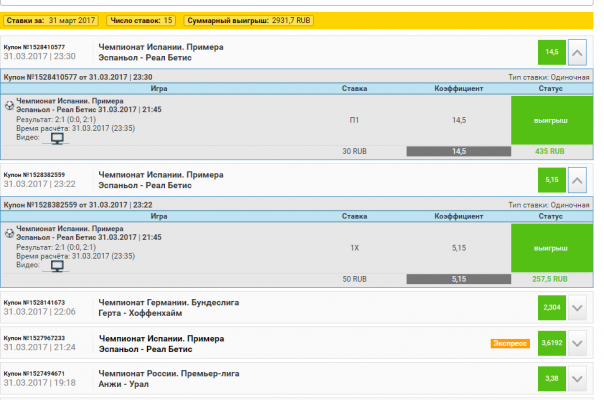Click the 30 RUB stake amount
604x400 pixels.
(354, 151)
